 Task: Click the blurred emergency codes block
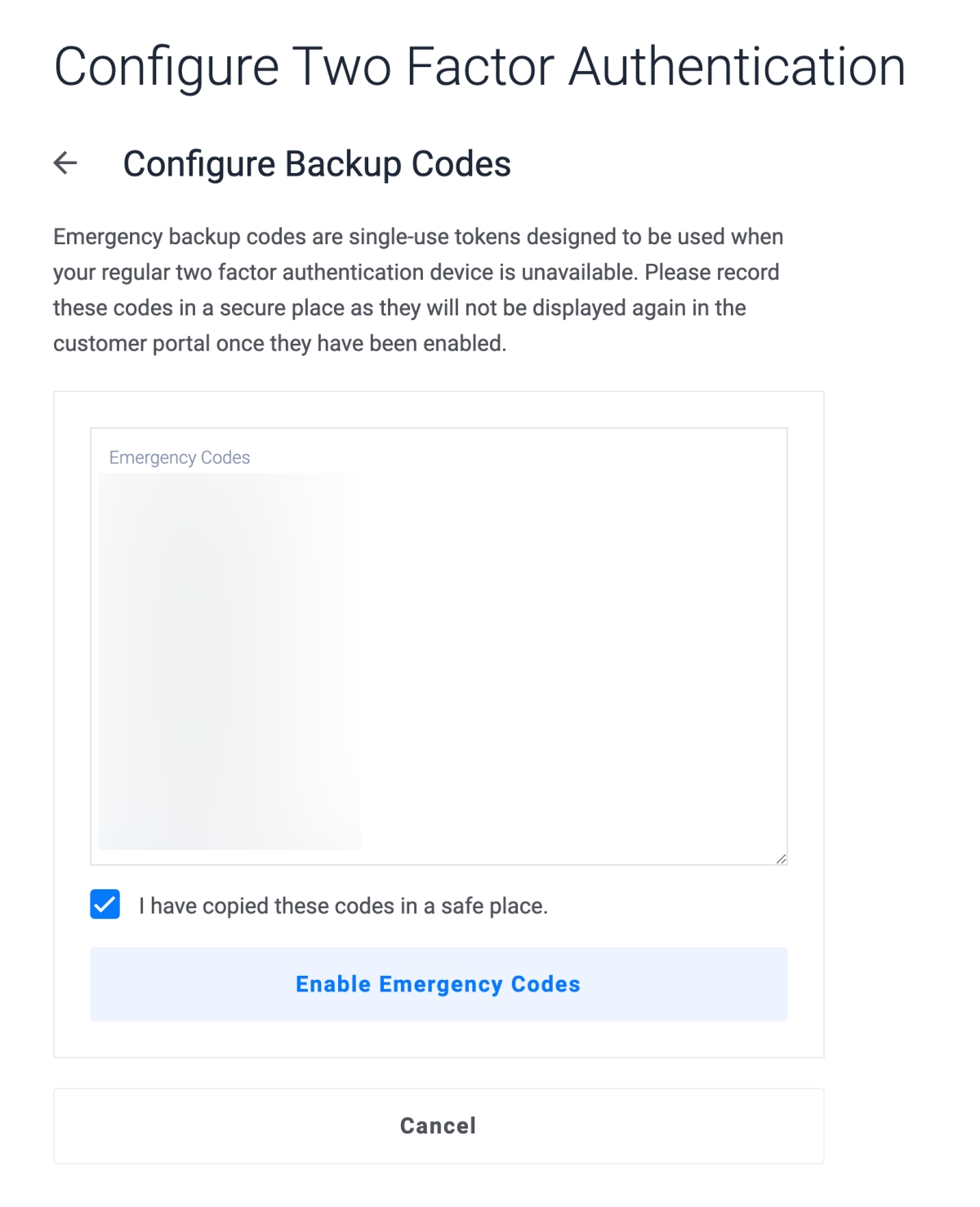pos(229,661)
